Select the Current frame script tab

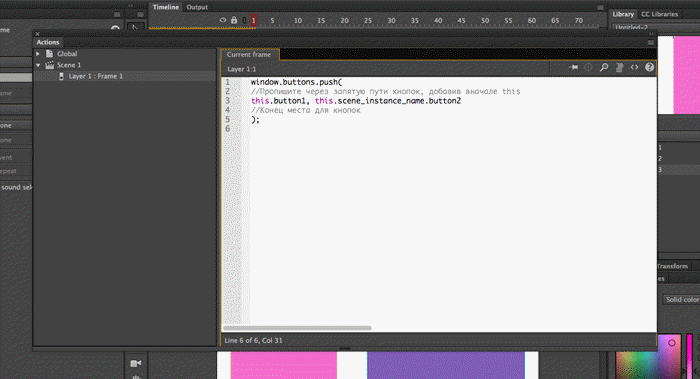[x=249, y=54]
